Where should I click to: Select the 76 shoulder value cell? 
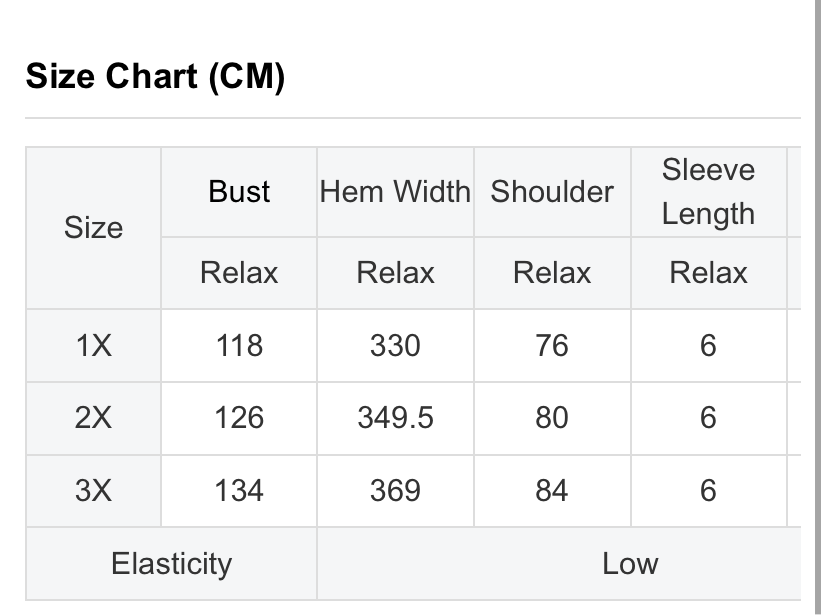[x=552, y=346]
